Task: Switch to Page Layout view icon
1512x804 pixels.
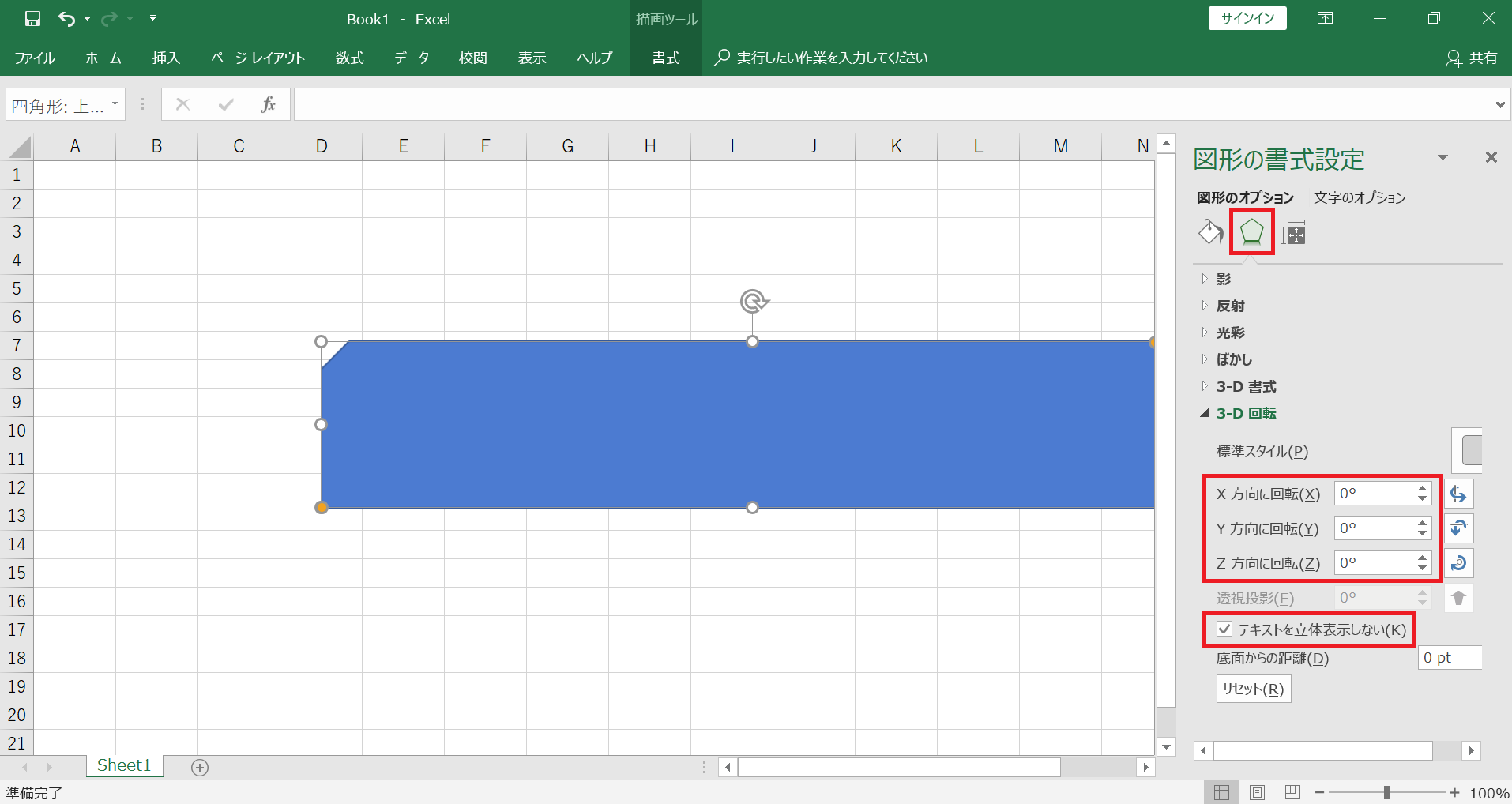Action: pyautogui.click(x=1257, y=792)
